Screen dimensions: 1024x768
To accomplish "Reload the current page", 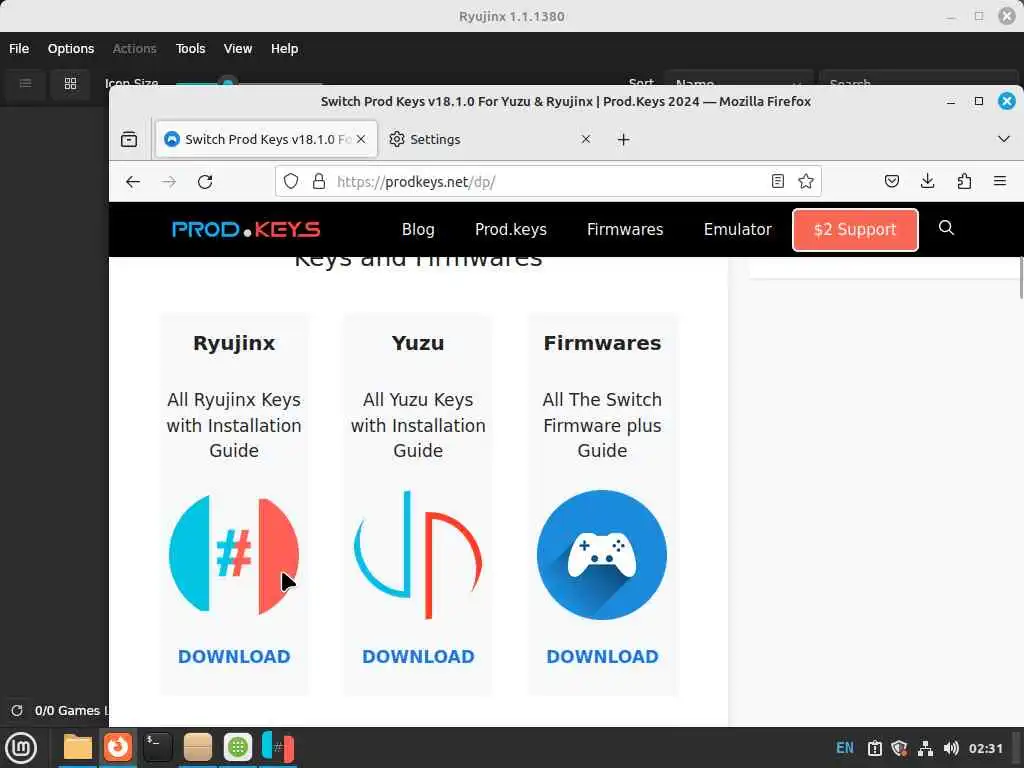I will pyautogui.click(x=205, y=182).
